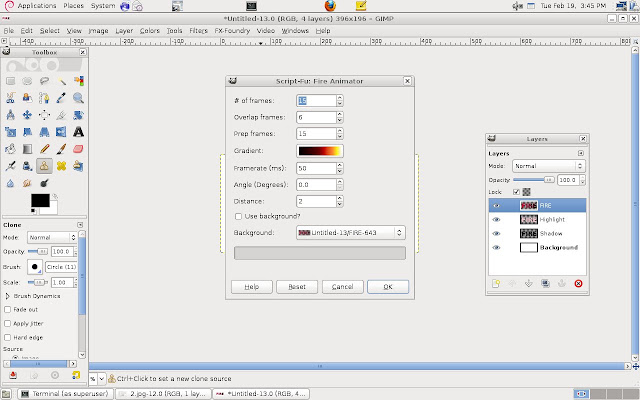Select the Rotate tool
The width and height of the screenshot is (640, 400).
[x=78, y=115]
